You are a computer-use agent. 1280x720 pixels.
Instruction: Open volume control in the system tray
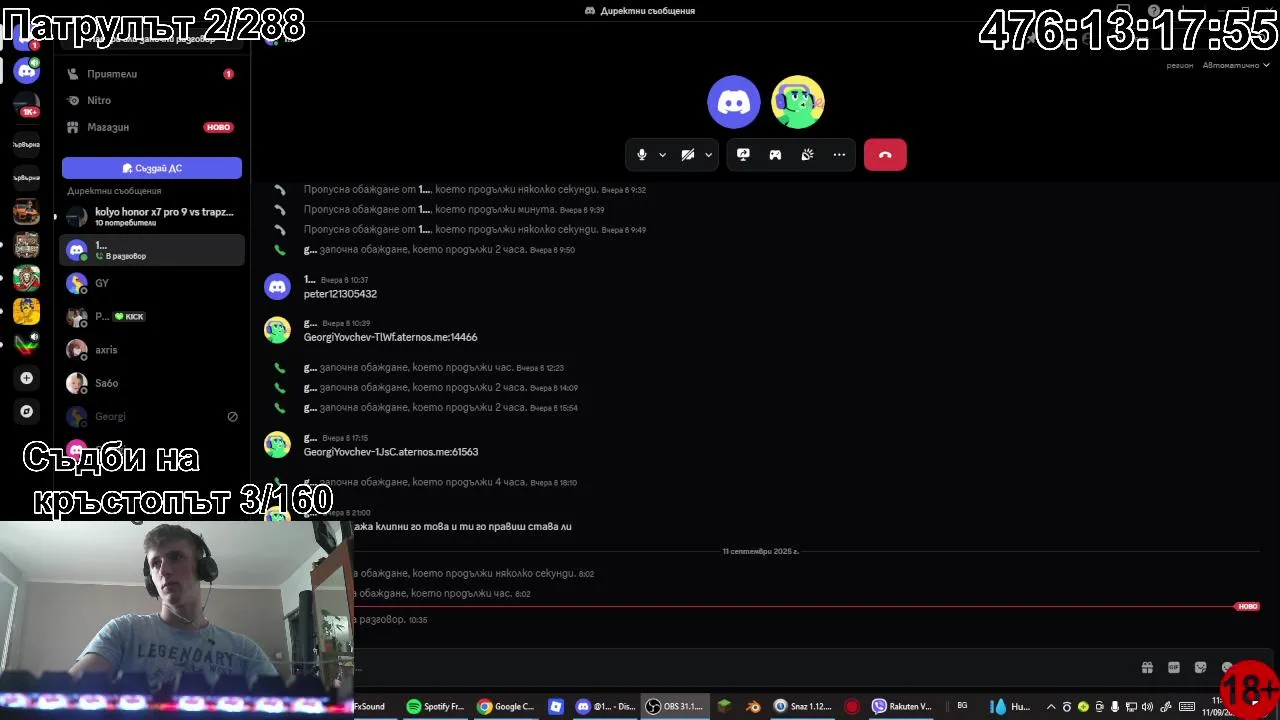tap(1147, 707)
